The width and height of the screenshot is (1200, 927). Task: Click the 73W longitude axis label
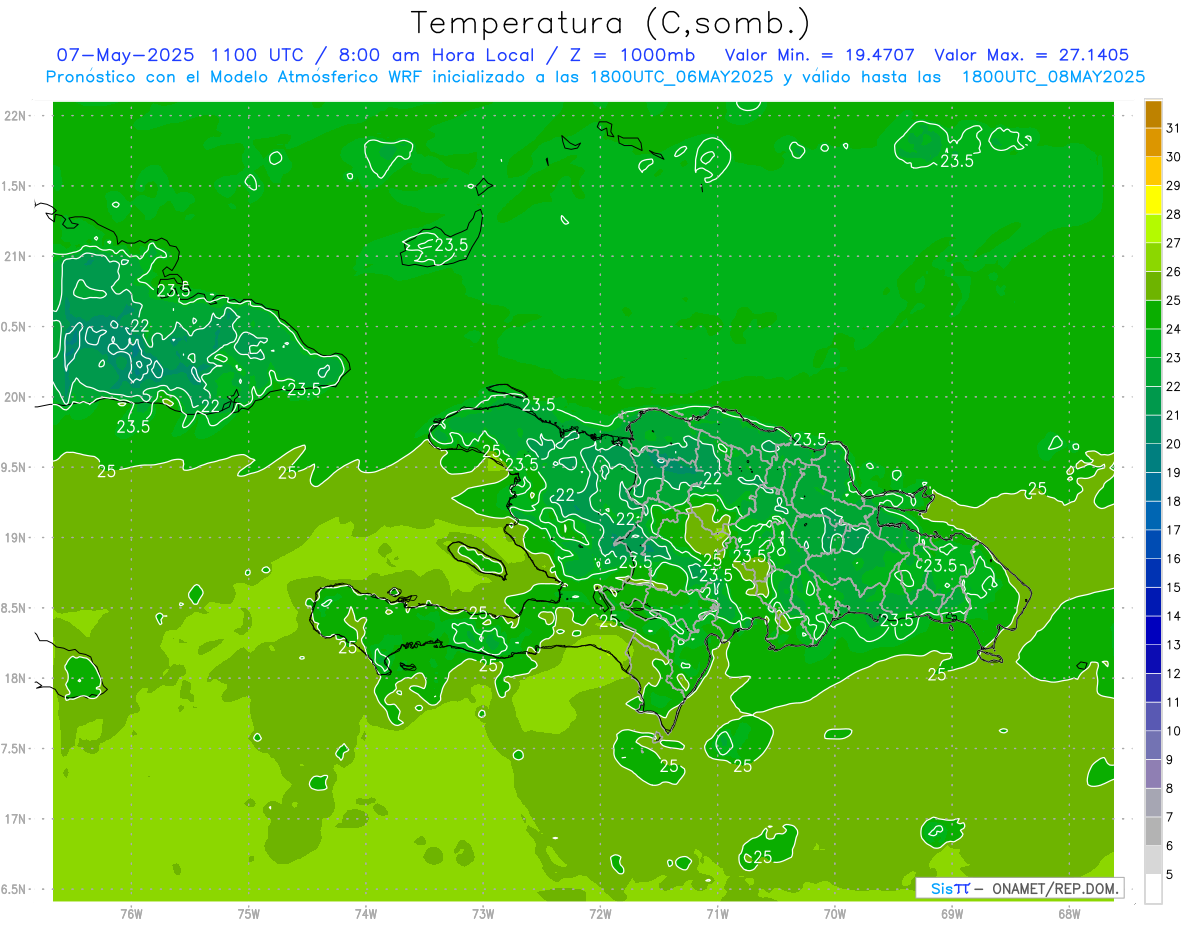point(483,913)
